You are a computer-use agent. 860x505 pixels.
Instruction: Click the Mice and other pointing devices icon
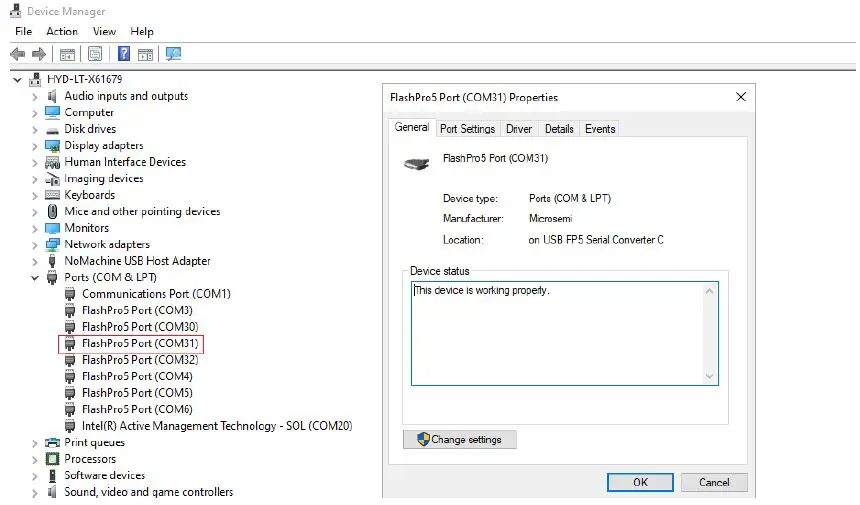(x=52, y=212)
